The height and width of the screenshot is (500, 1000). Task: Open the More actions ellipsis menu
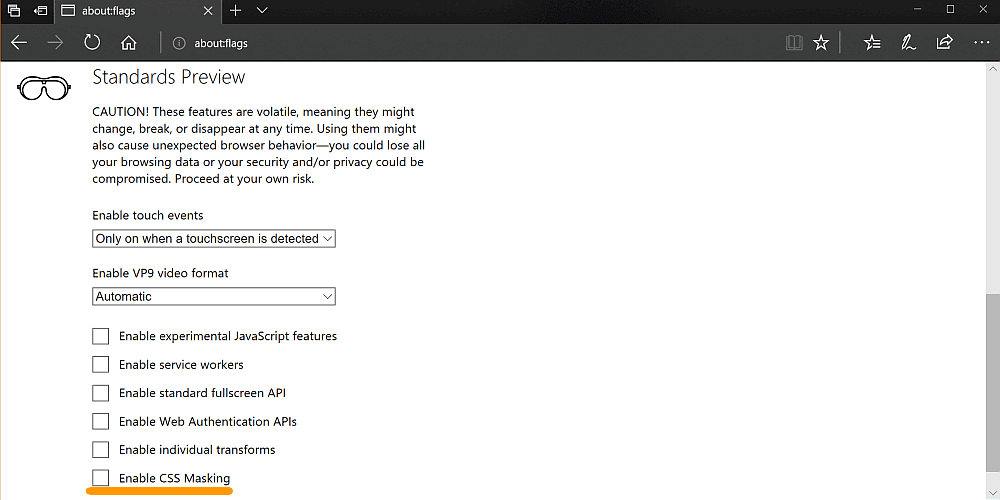point(980,43)
